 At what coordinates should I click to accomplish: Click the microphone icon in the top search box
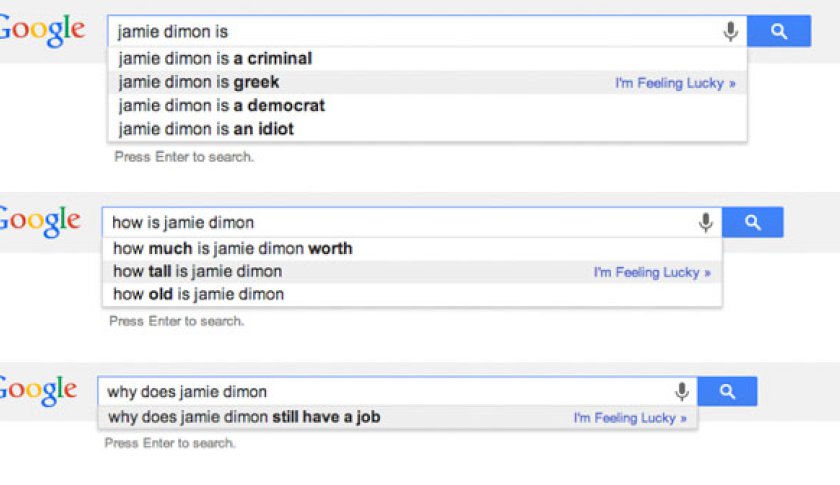click(x=731, y=32)
